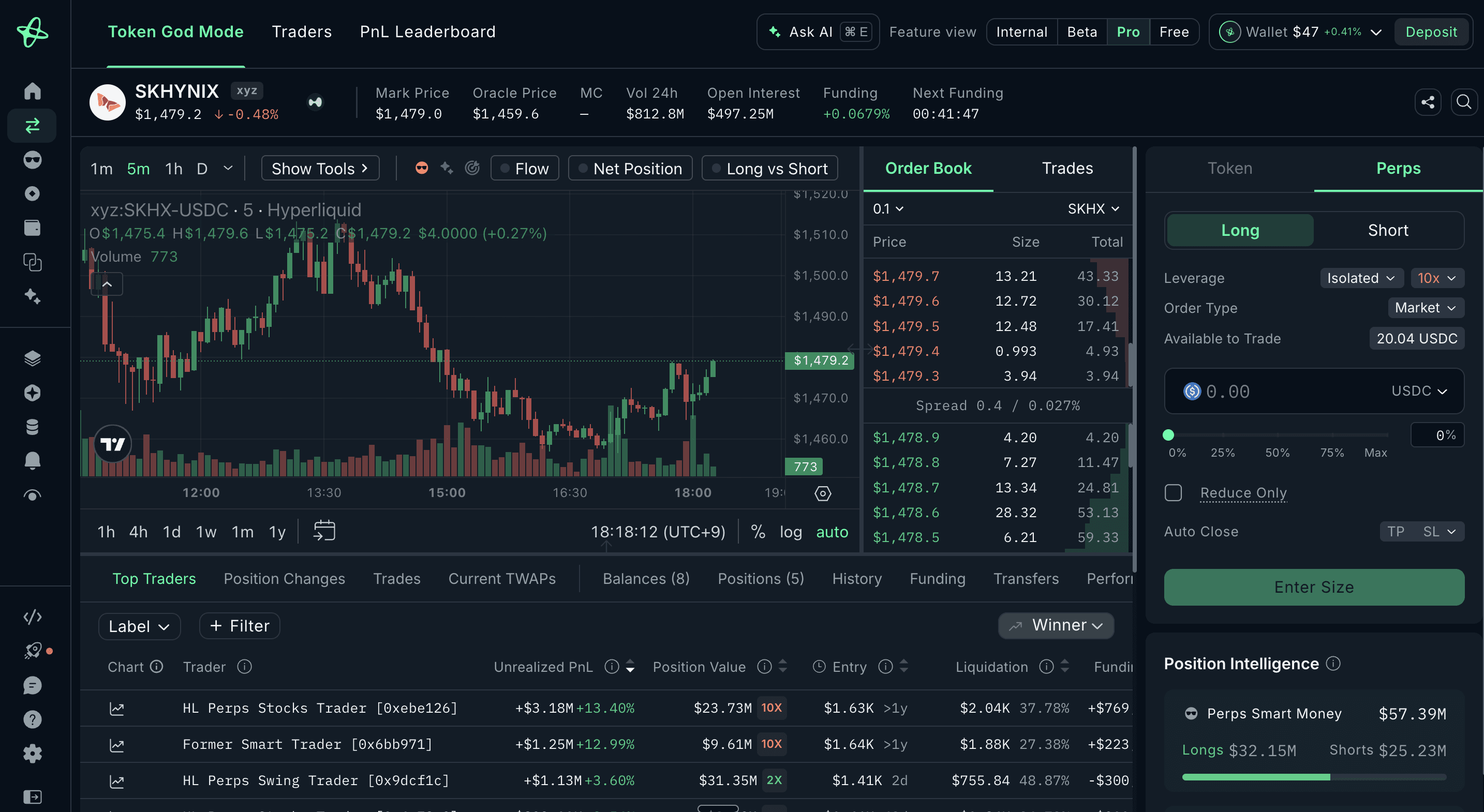1484x812 pixels.
Task: Click the position size slider handle
Action: pyautogui.click(x=1168, y=435)
